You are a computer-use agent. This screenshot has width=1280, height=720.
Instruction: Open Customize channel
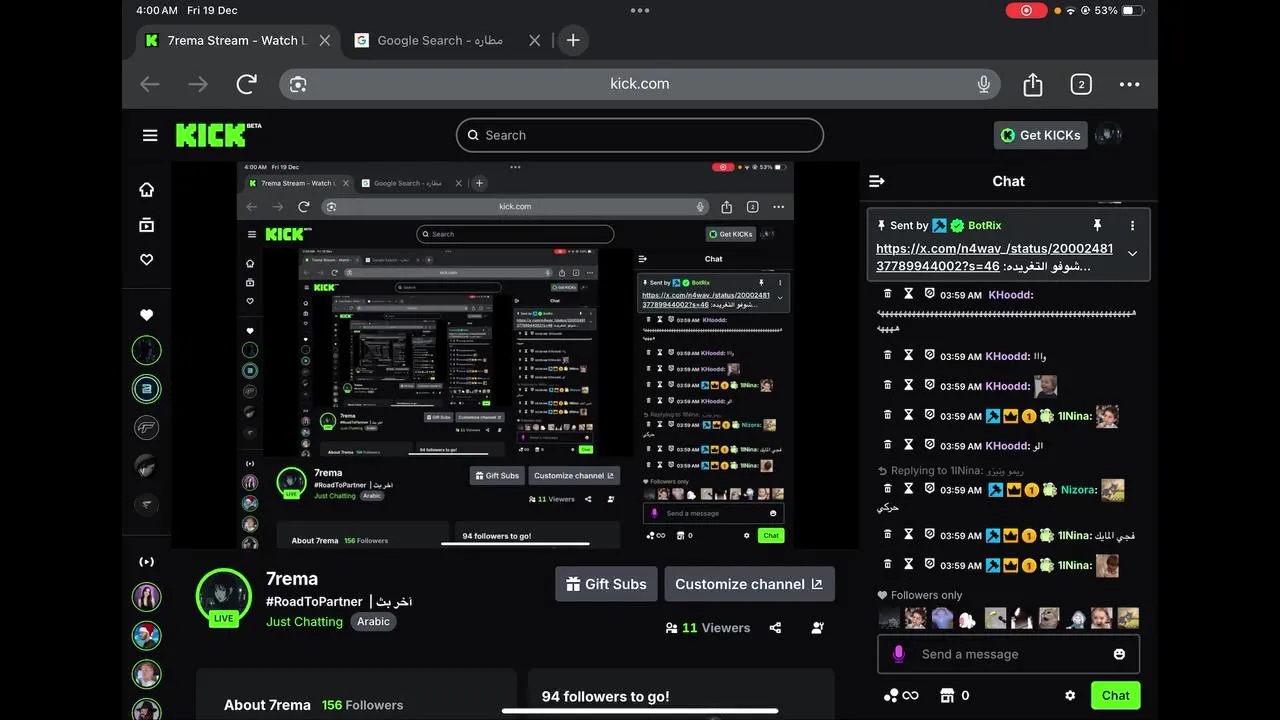coord(749,584)
